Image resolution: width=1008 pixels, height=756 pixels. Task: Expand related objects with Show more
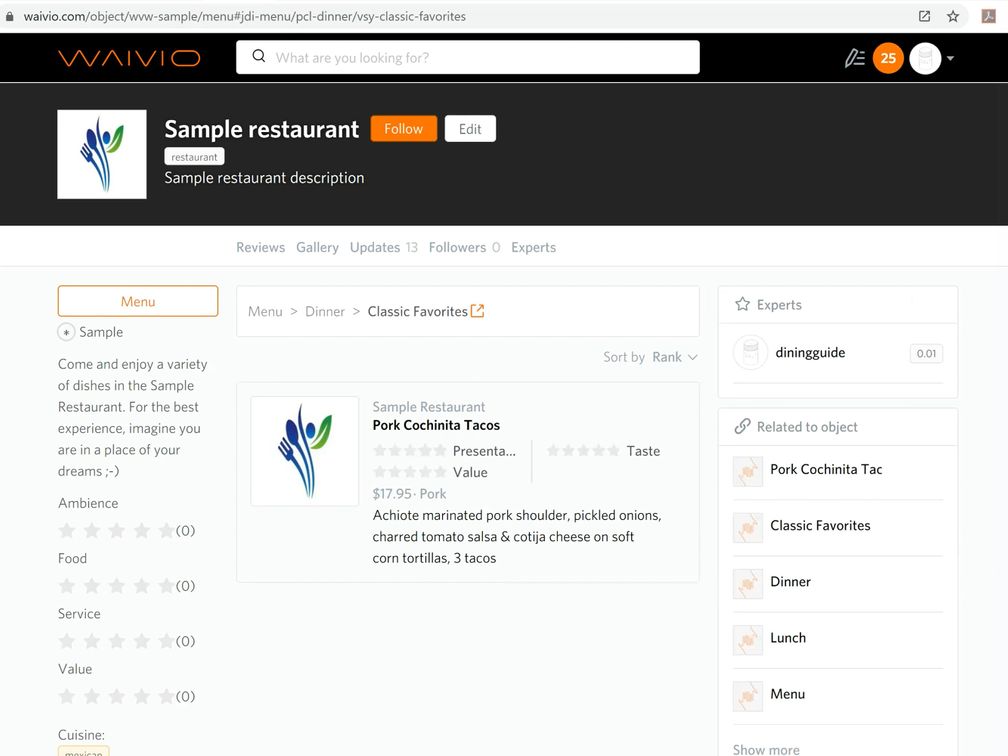(766, 749)
